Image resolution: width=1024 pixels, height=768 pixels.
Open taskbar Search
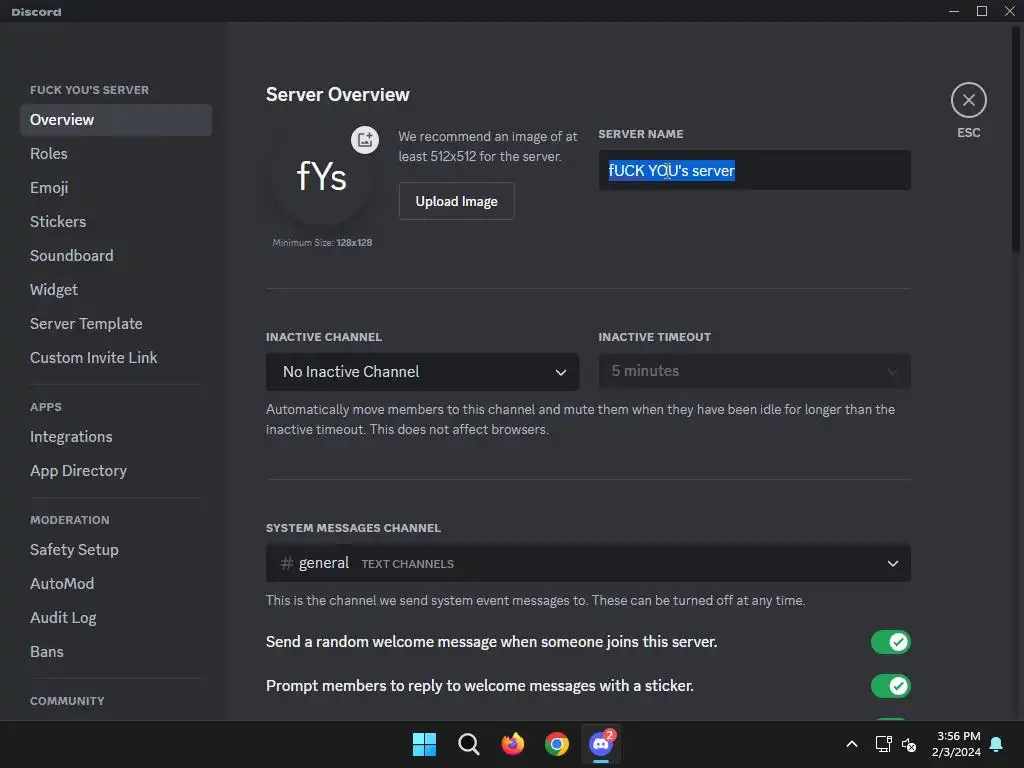(468, 744)
